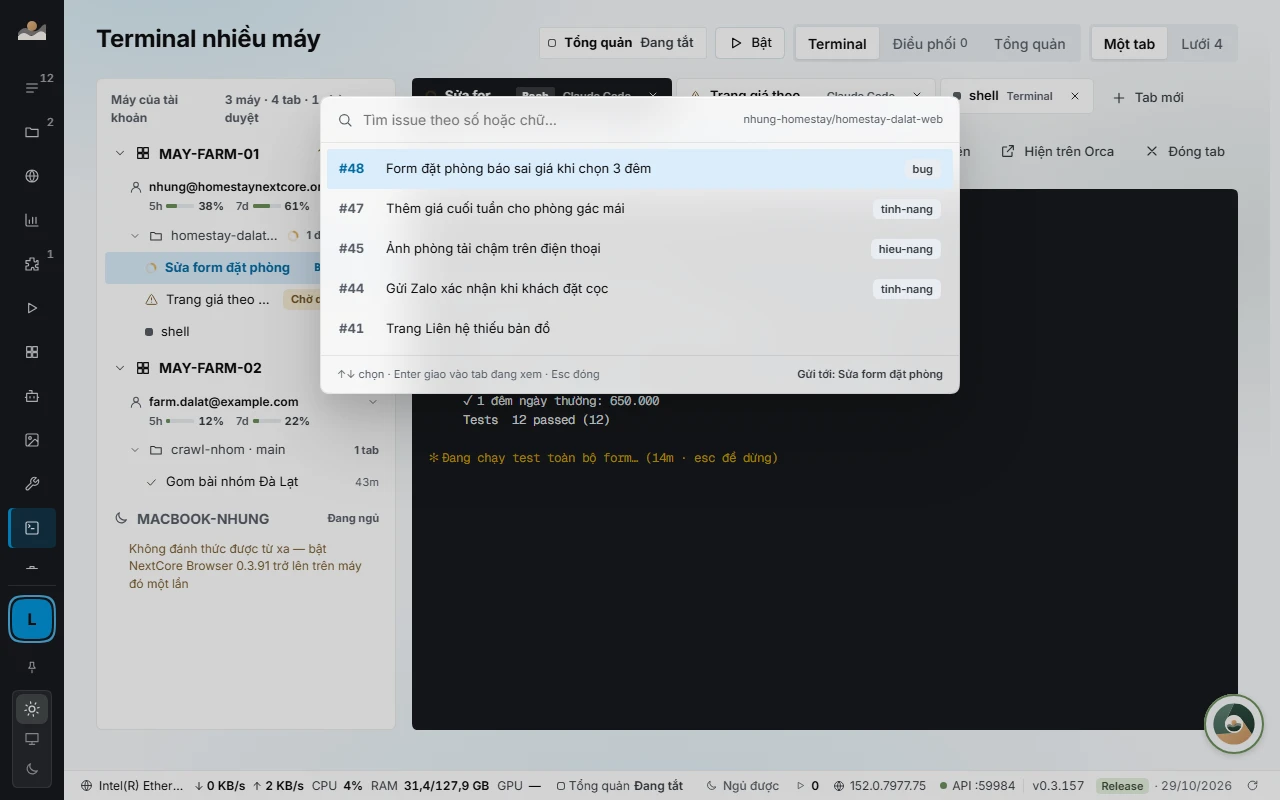Select issue #48 Form đặt phòng báo sai giá
The height and width of the screenshot is (800, 1280).
640,169
